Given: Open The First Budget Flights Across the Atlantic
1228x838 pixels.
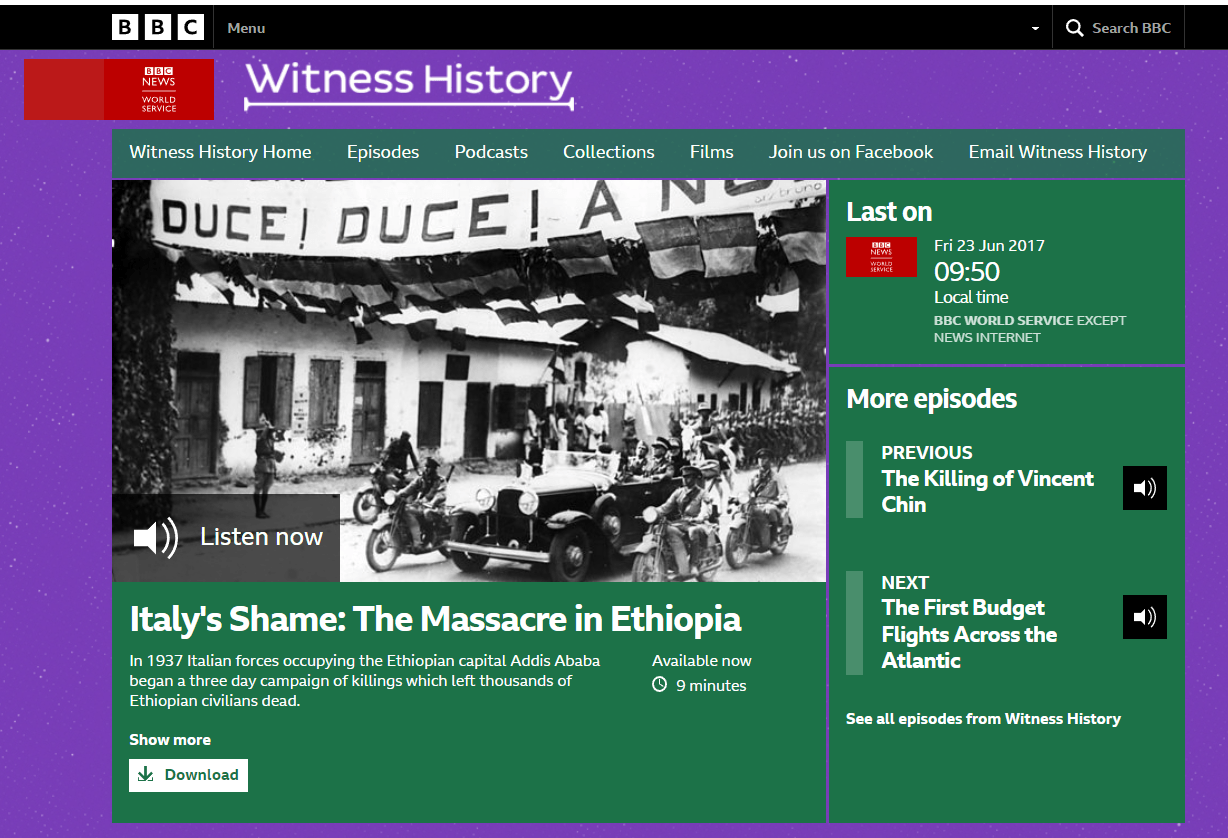Looking at the screenshot, I should click(x=969, y=634).
